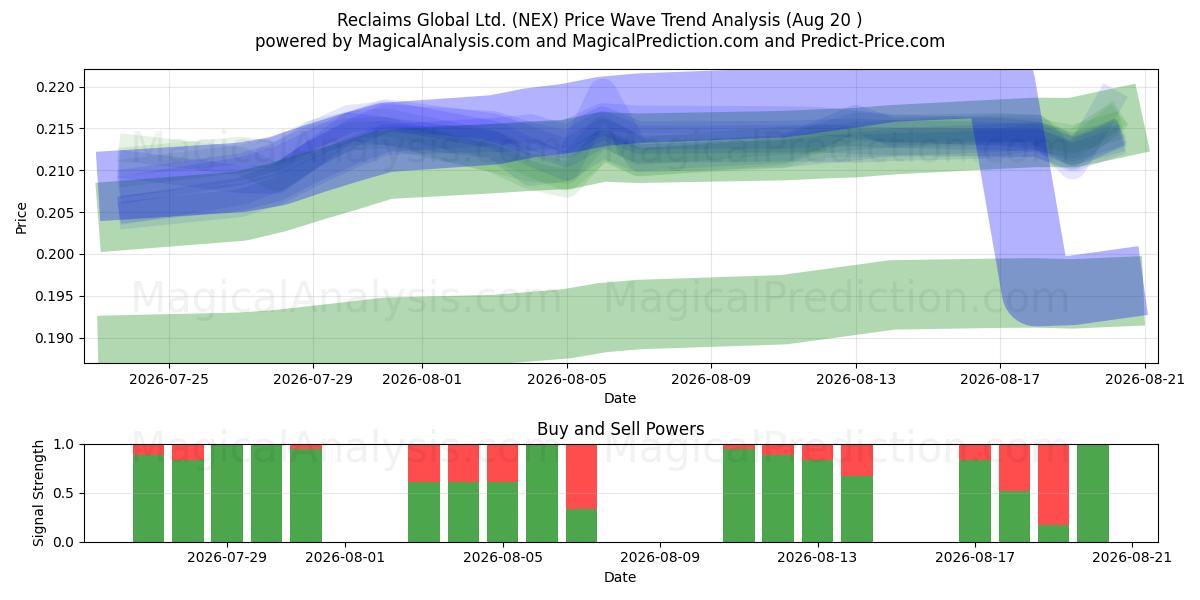Click 2026-08-21 tick under Buy and Sell Powers
This screenshot has height=600, width=1200.
(1131, 558)
